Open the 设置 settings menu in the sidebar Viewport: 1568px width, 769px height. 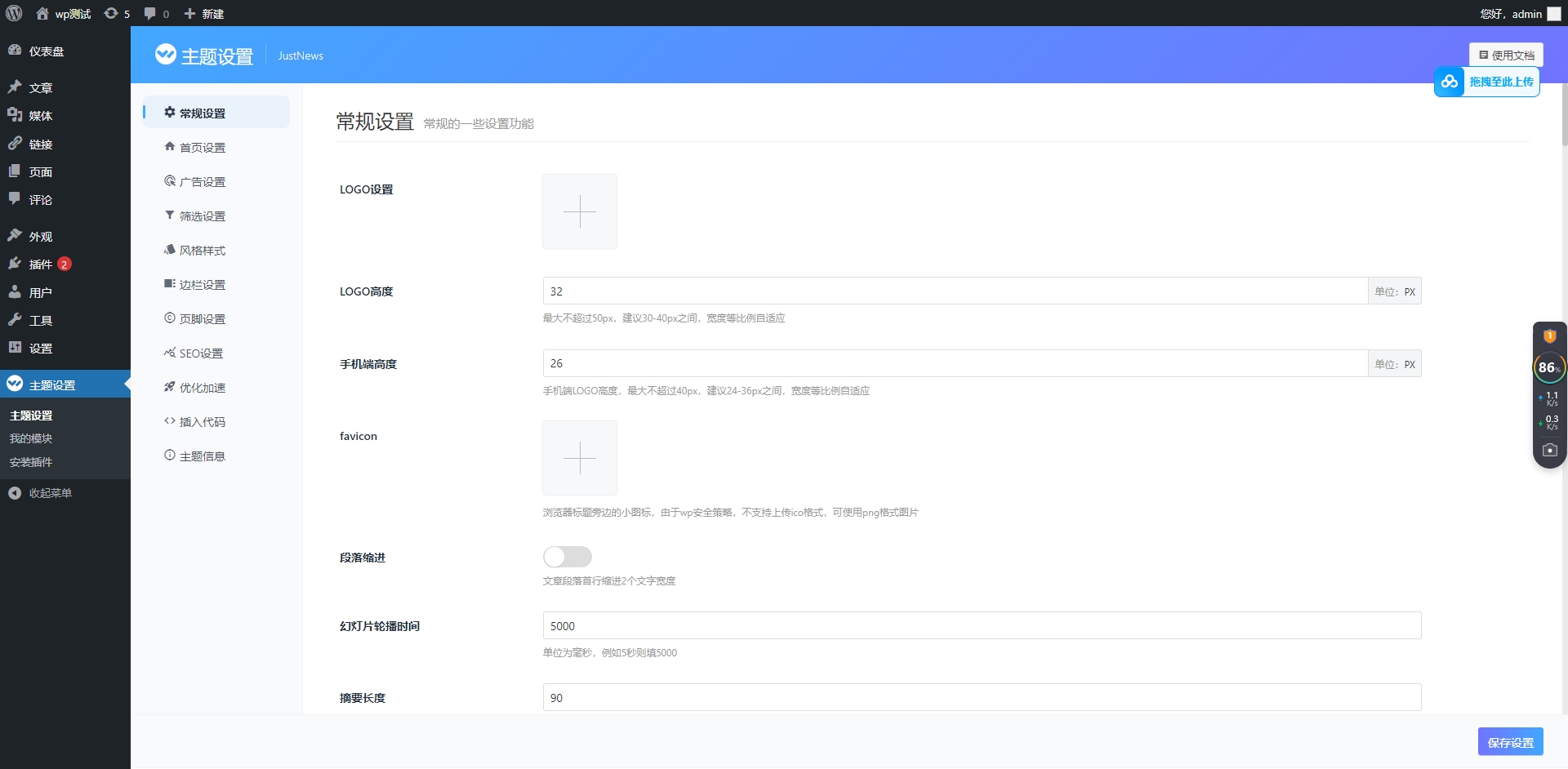[65, 348]
